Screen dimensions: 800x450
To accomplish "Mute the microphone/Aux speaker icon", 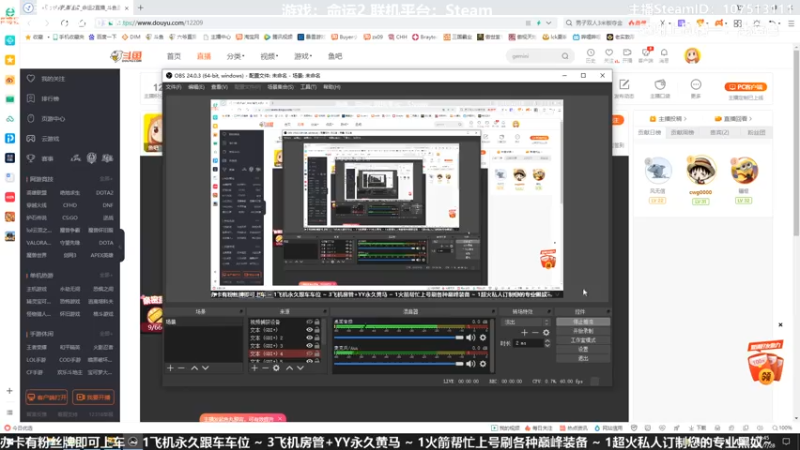I will pyautogui.click(x=470, y=364).
